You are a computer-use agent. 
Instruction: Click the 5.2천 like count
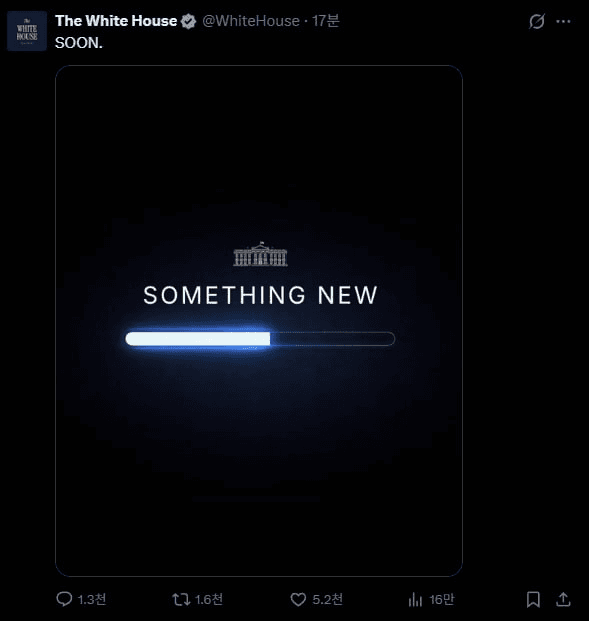pos(328,600)
